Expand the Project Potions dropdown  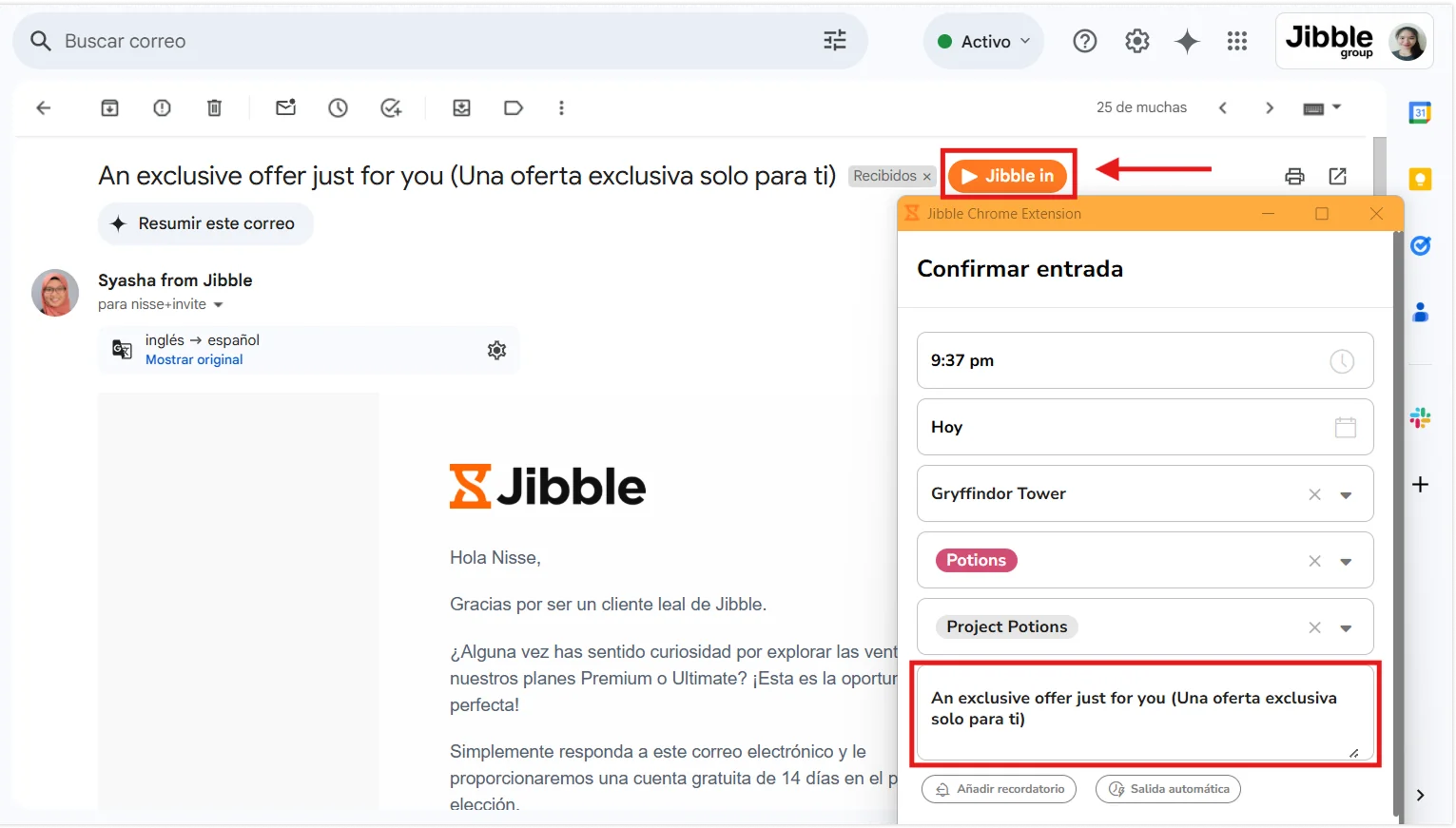coord(1346,627)
